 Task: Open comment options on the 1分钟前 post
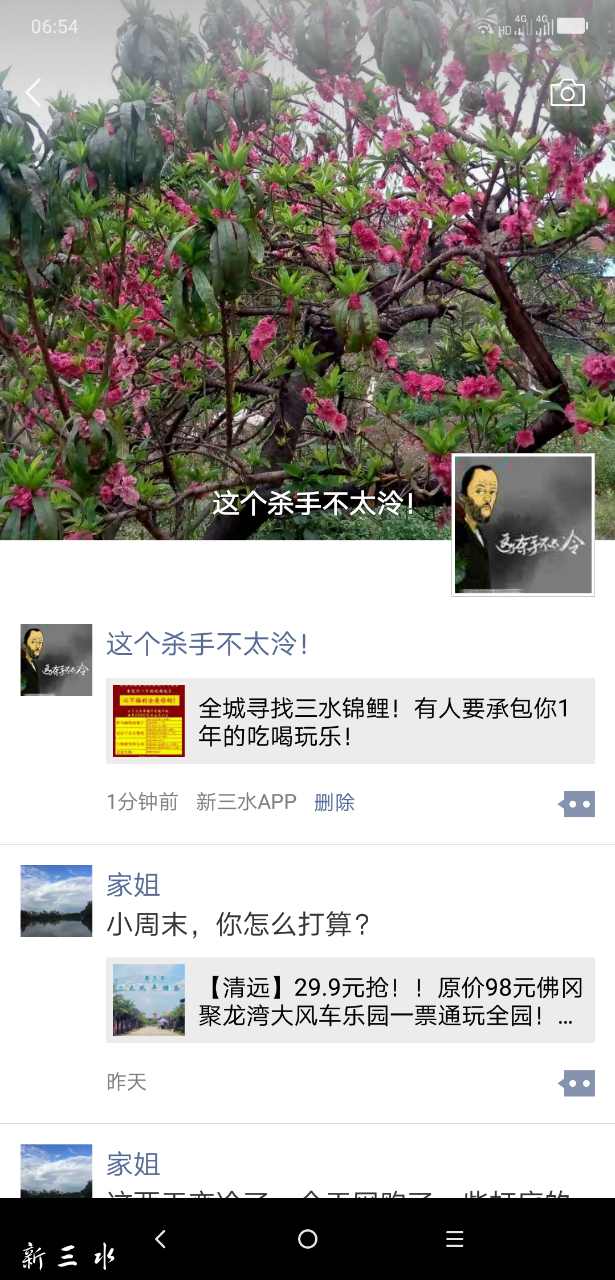pyautogui.click(x=578, y=803)
